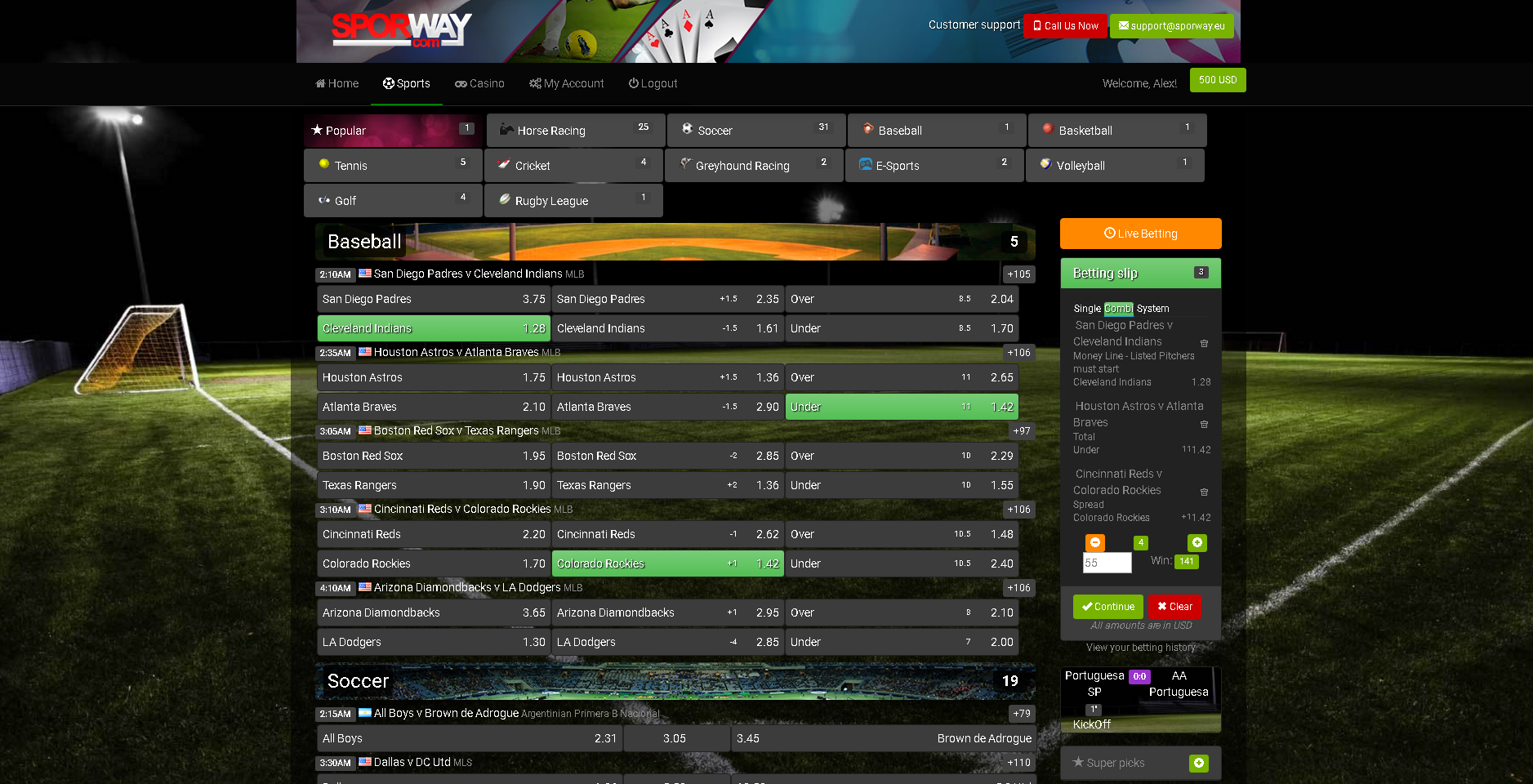Expand +110 markets for Dallas v DC Utd
Image resolution: width=1533 pixels, height=784 pixels.
[1018, 763]
